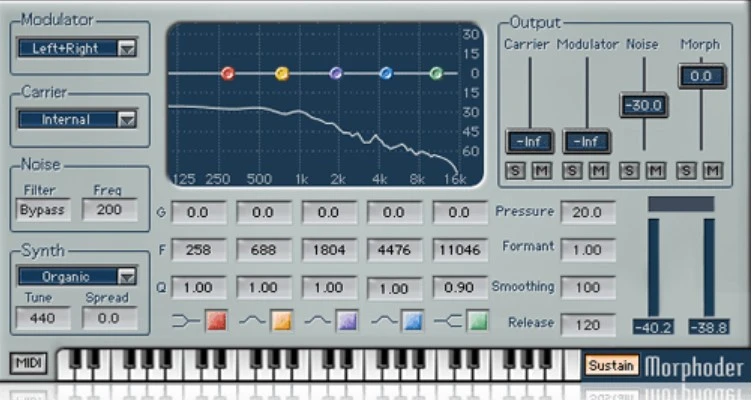Click the Noise level fader at -30.0
This screenshot has height=400, width=756.
[643, 105]
